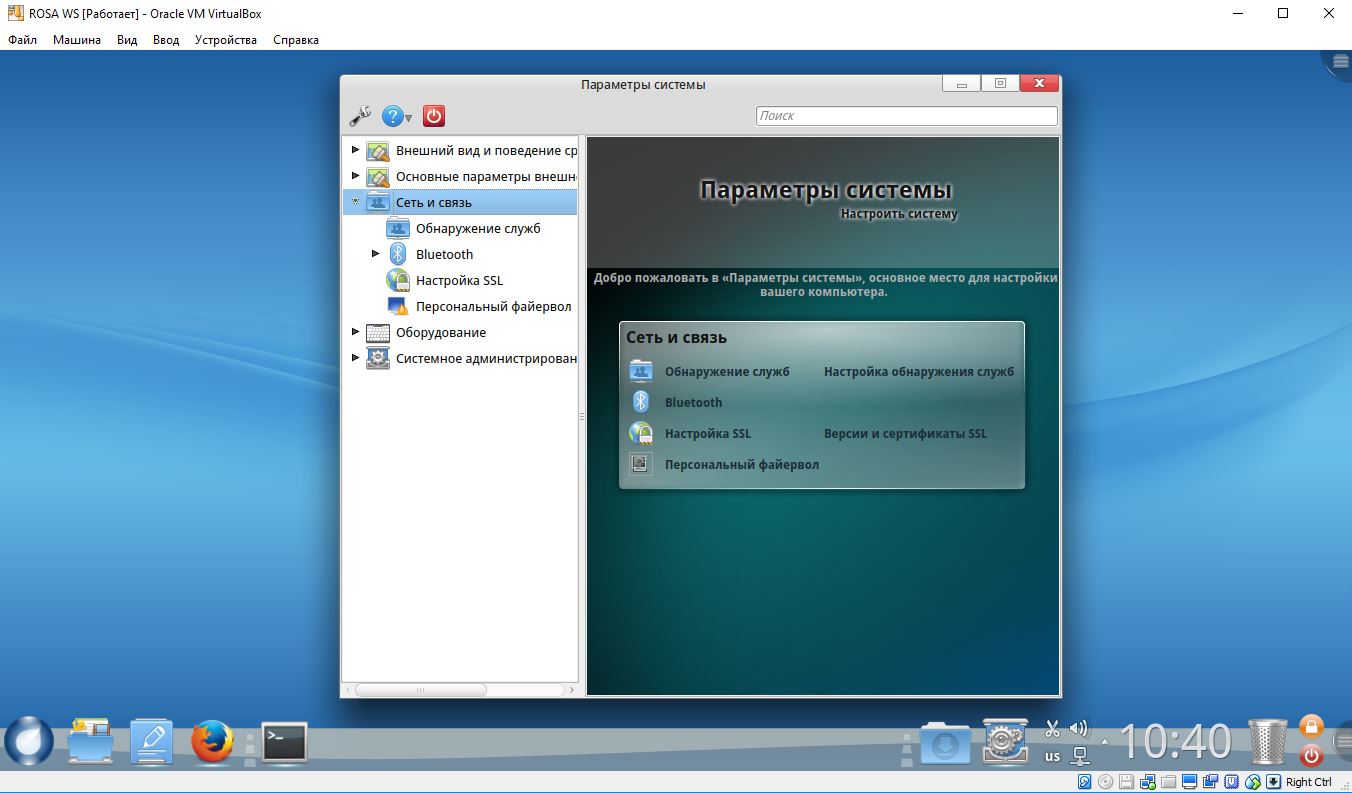Click the optical disc indicator in status bar

[x=1106, y=782]
